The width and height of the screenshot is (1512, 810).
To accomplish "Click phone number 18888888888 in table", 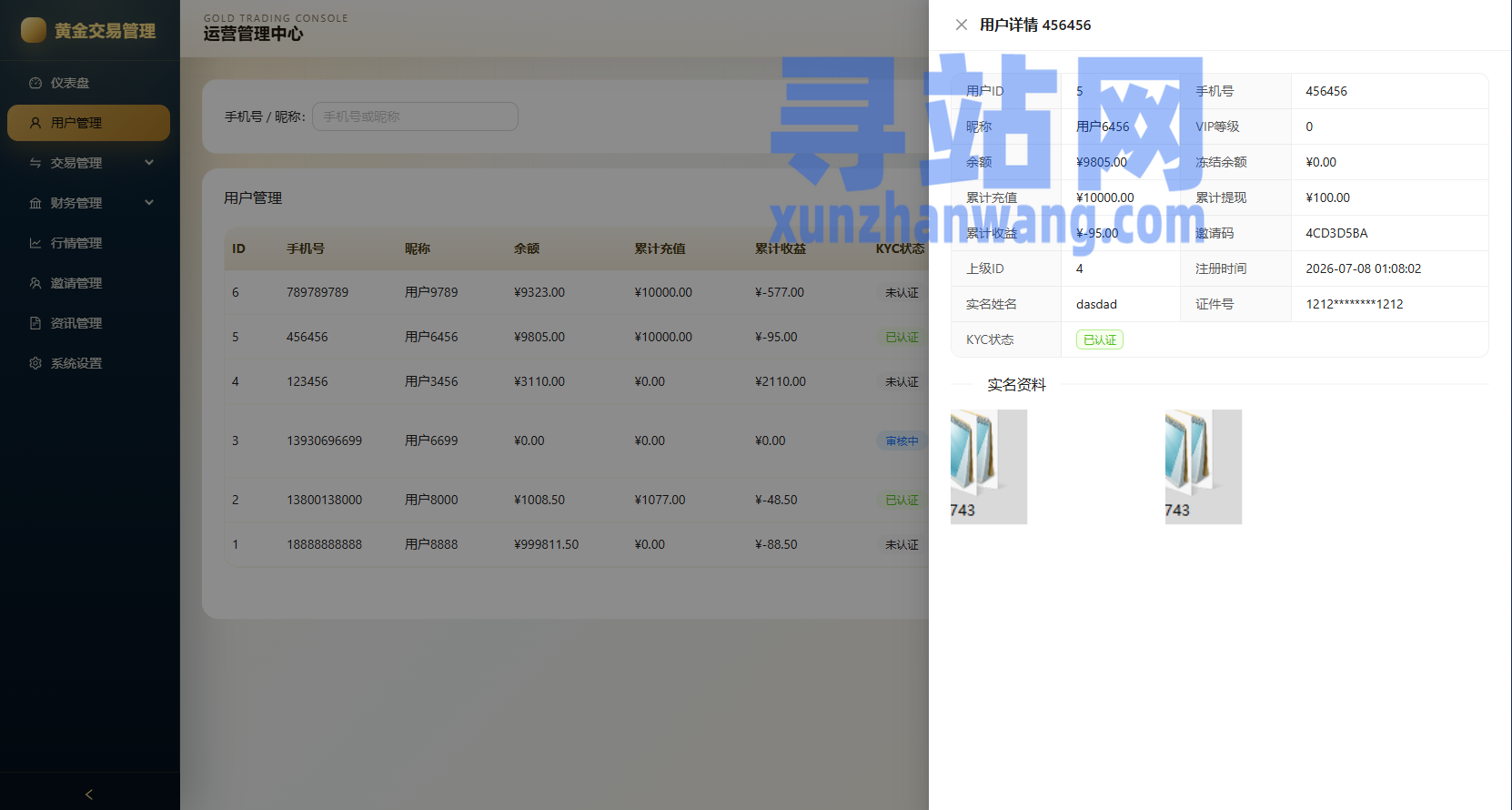I will click(324, 544).
